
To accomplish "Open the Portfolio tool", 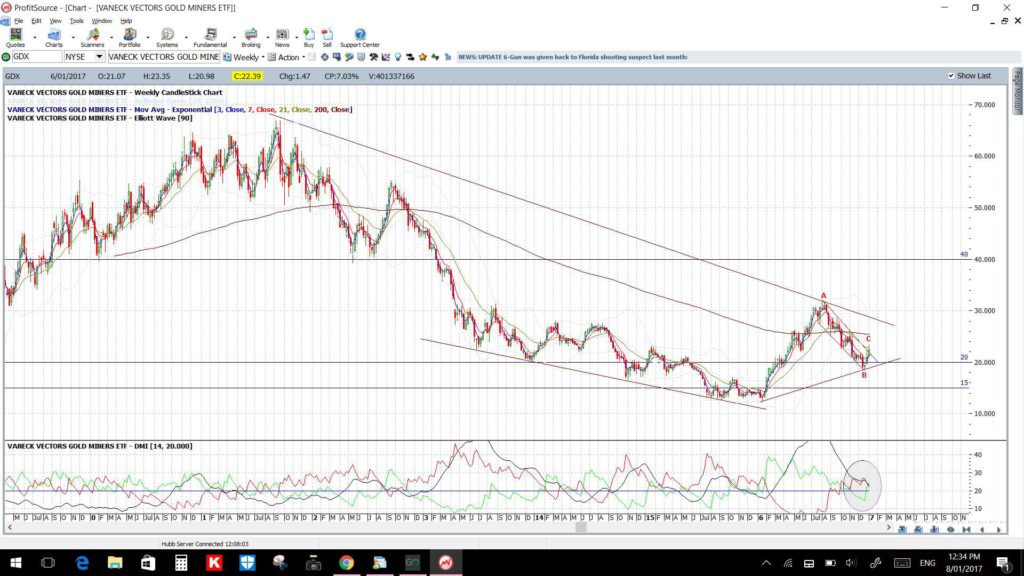I will pos(129,38).
